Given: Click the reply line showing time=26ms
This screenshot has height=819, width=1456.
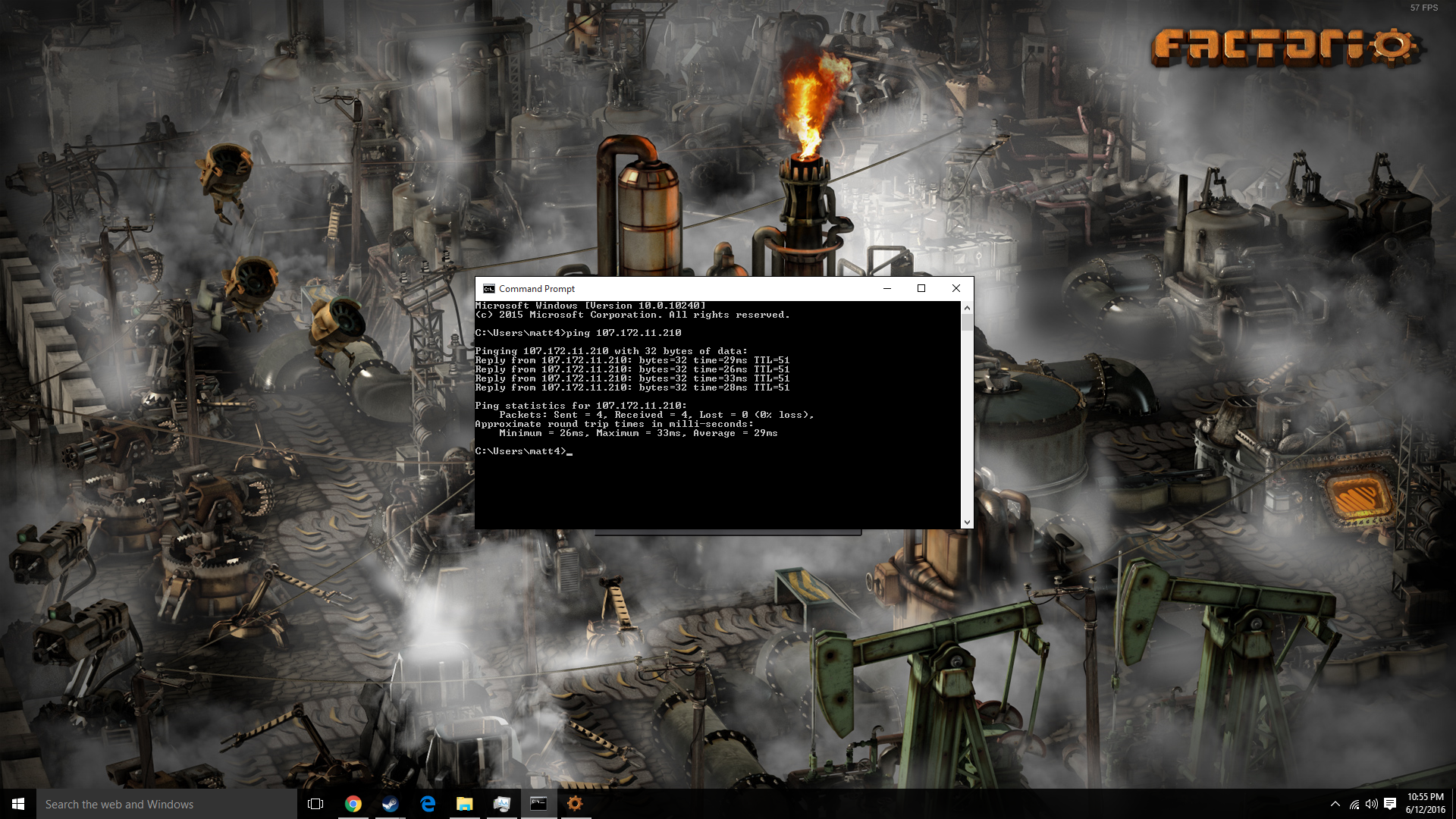Looking at the screenshot, I should pyautogui.click(x=632, y=369).
